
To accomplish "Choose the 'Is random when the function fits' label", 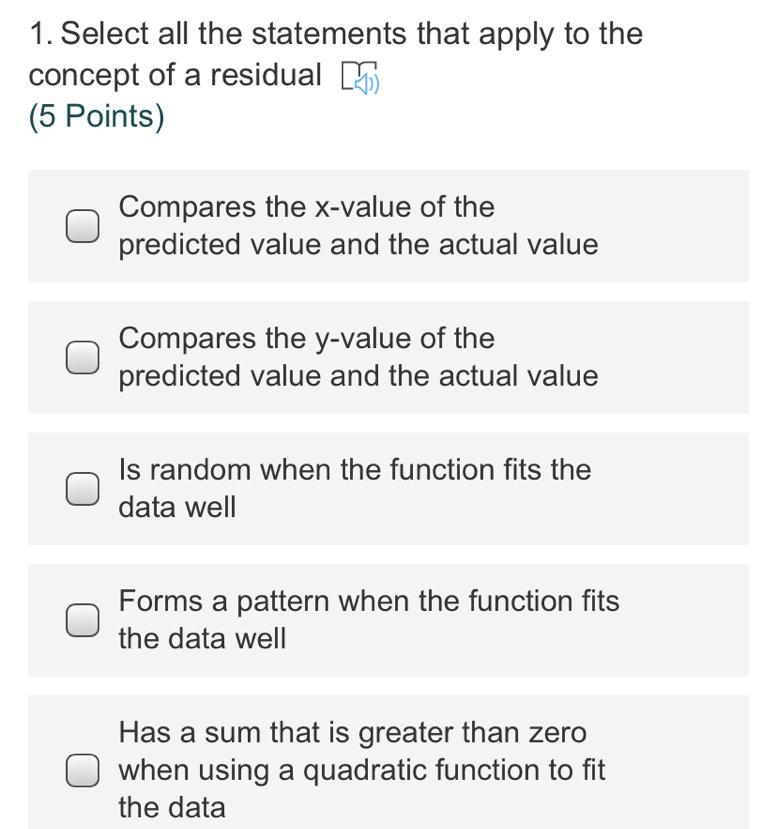I will point(354,469).
